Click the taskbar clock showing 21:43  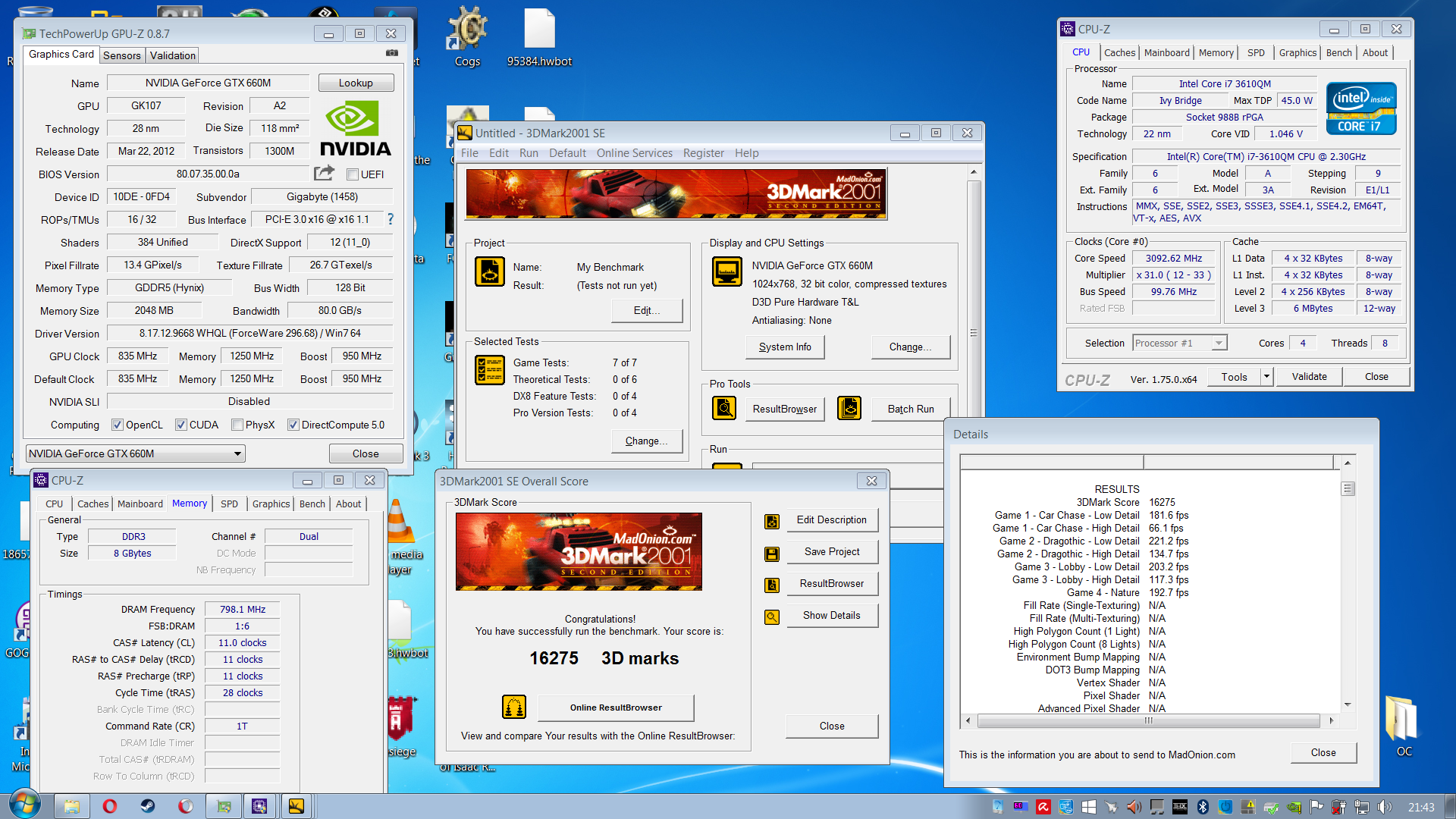pyautogui.click(x=1421, y=807)
